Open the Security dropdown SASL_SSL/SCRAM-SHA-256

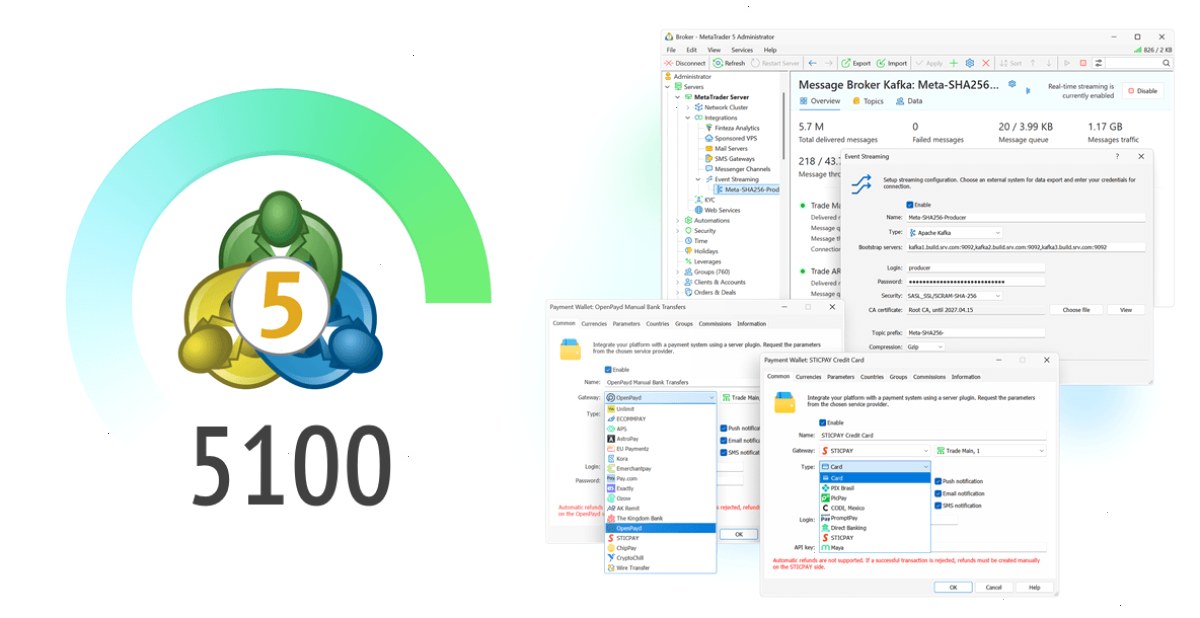[954, 296]
